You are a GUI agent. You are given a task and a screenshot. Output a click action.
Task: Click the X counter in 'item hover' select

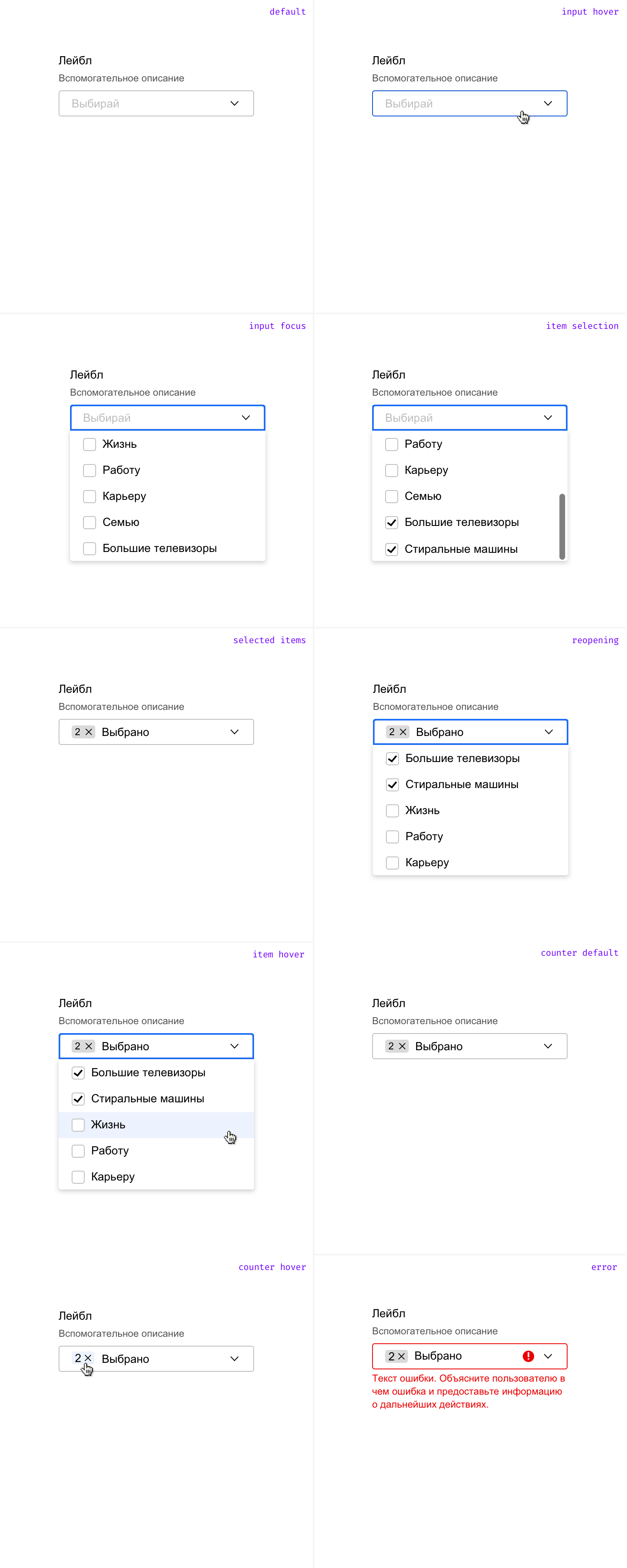click(x=89, y=1046)
